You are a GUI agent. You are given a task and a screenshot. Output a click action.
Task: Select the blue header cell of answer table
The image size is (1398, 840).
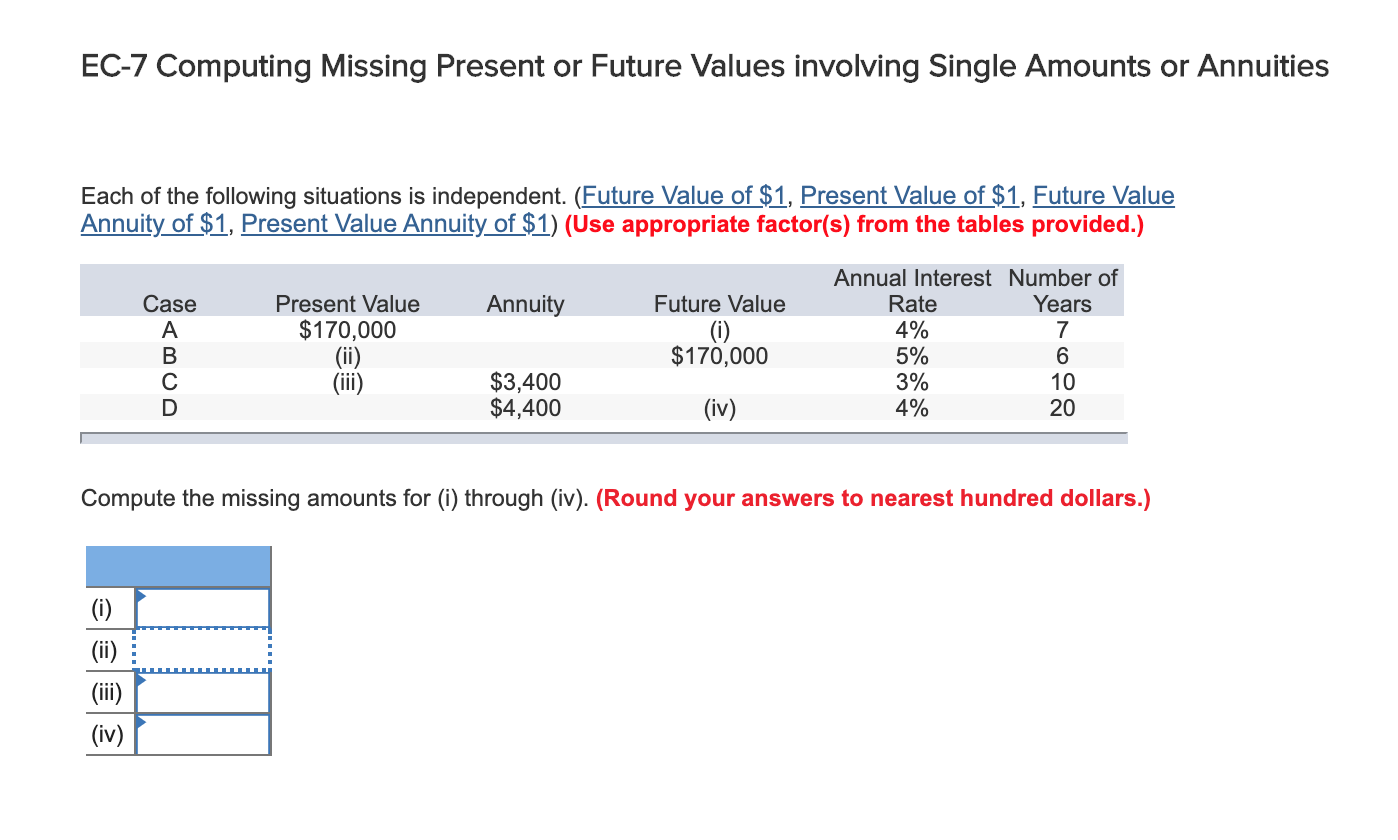tap(178, 565)
